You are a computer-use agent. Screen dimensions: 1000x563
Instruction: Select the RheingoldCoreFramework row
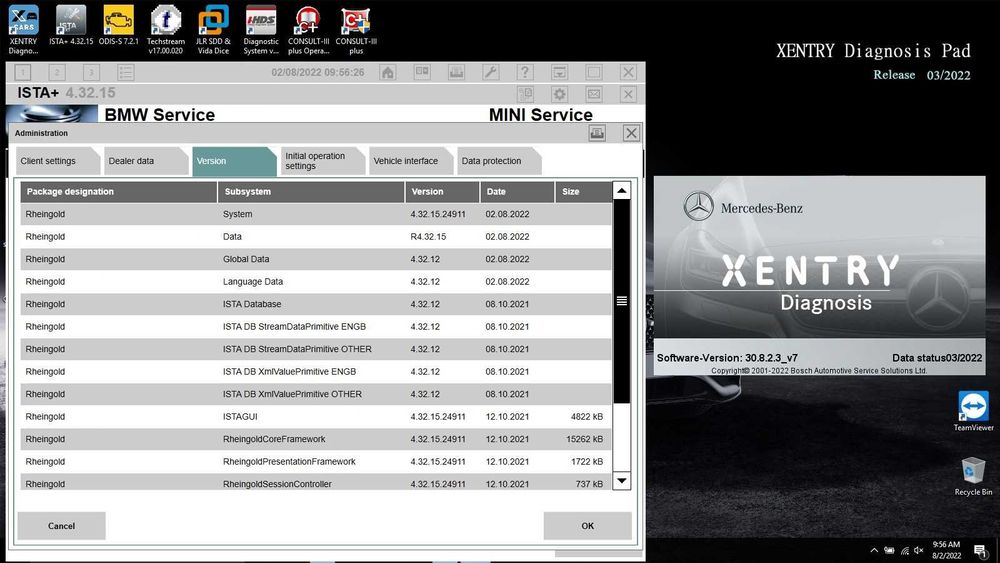316,439
